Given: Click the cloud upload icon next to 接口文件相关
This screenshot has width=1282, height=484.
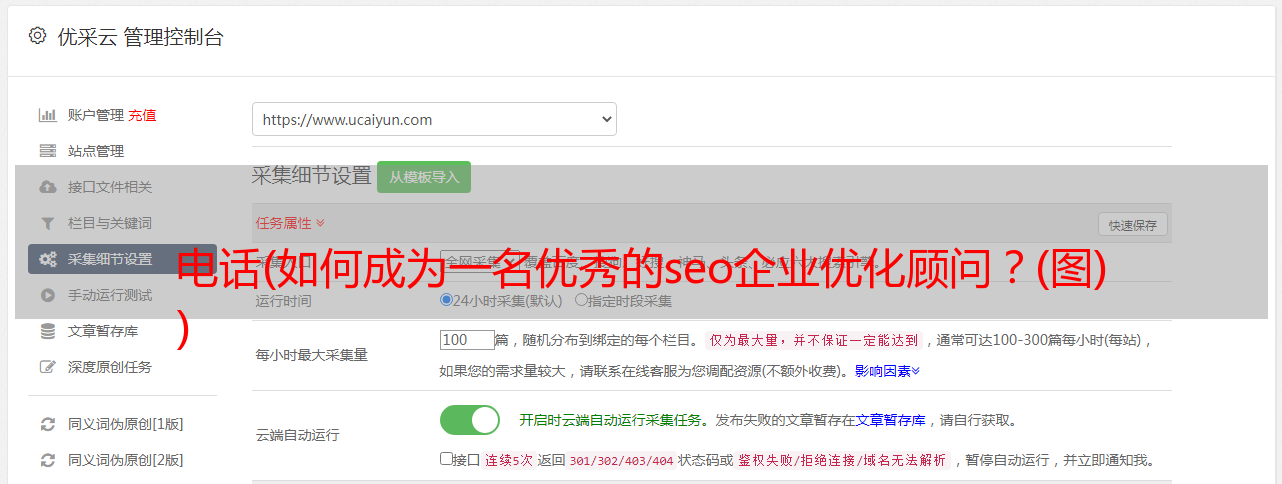Looking at the screenshot, I should (47, 187).
